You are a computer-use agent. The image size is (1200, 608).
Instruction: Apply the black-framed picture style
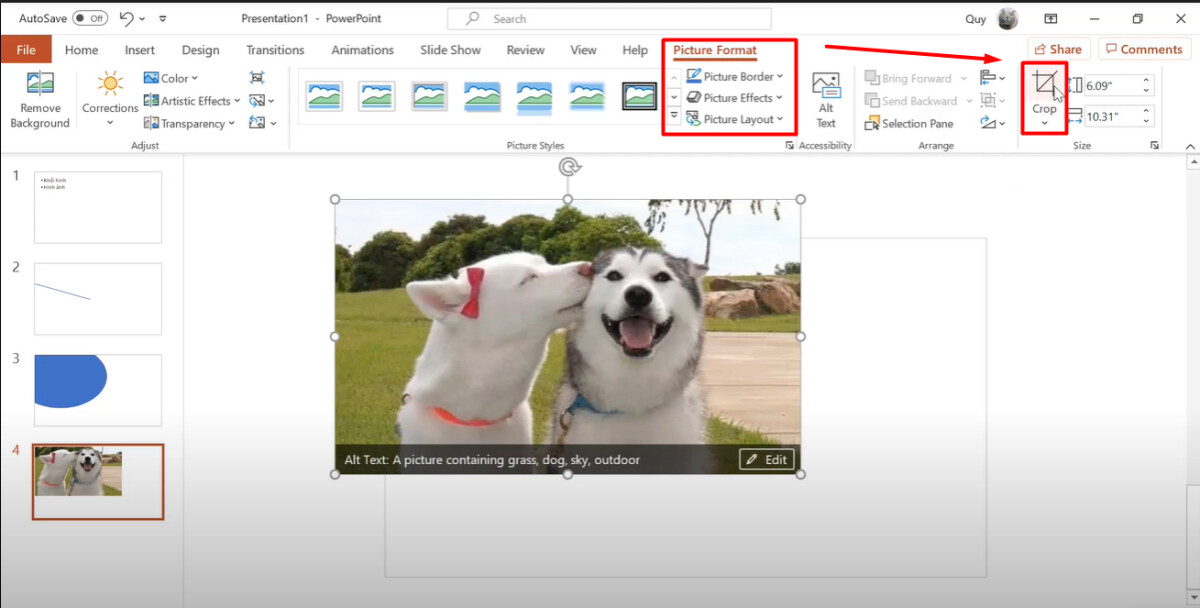(x=639, y=96)
